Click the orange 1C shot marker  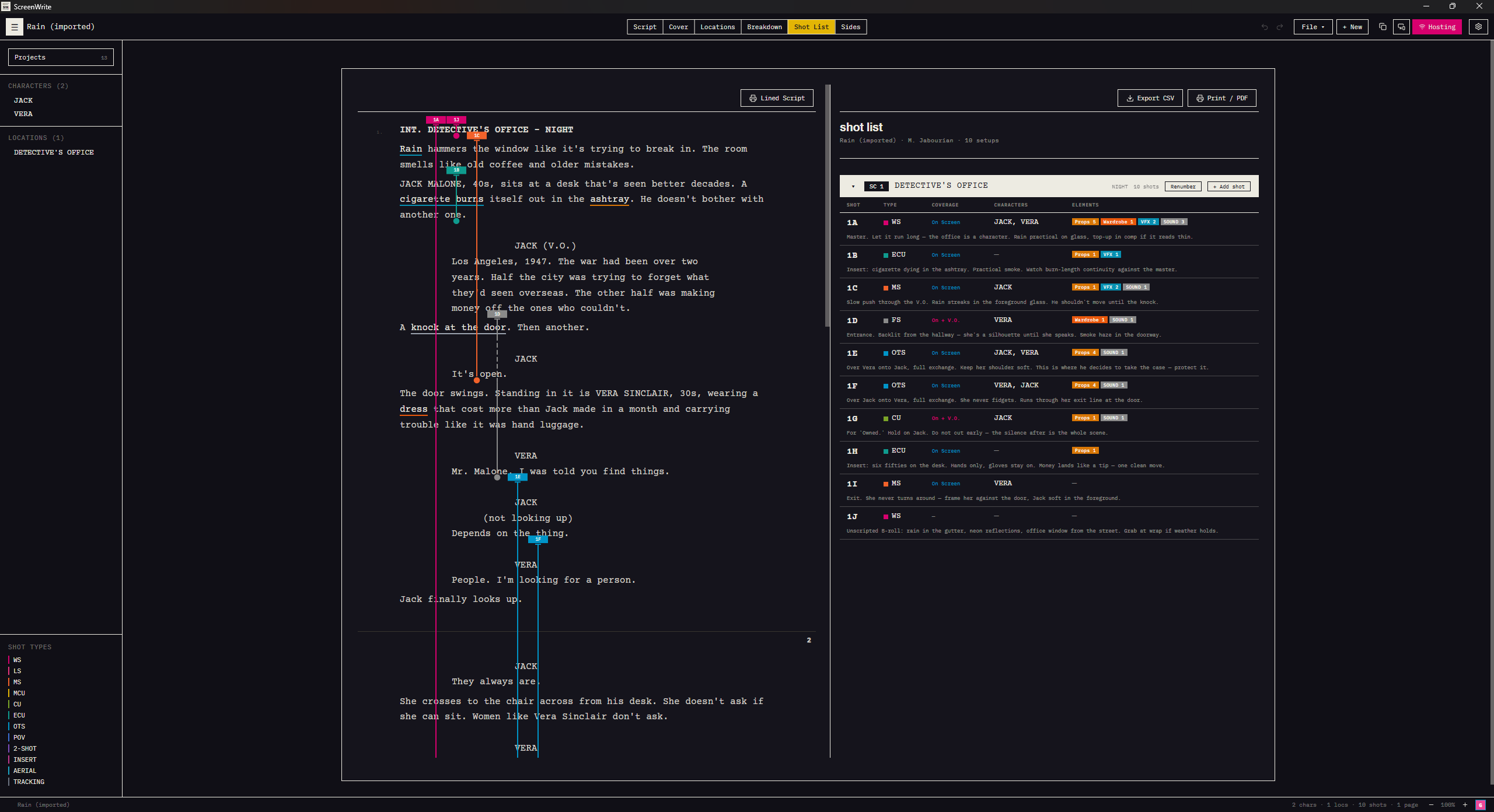pos(477,135)
